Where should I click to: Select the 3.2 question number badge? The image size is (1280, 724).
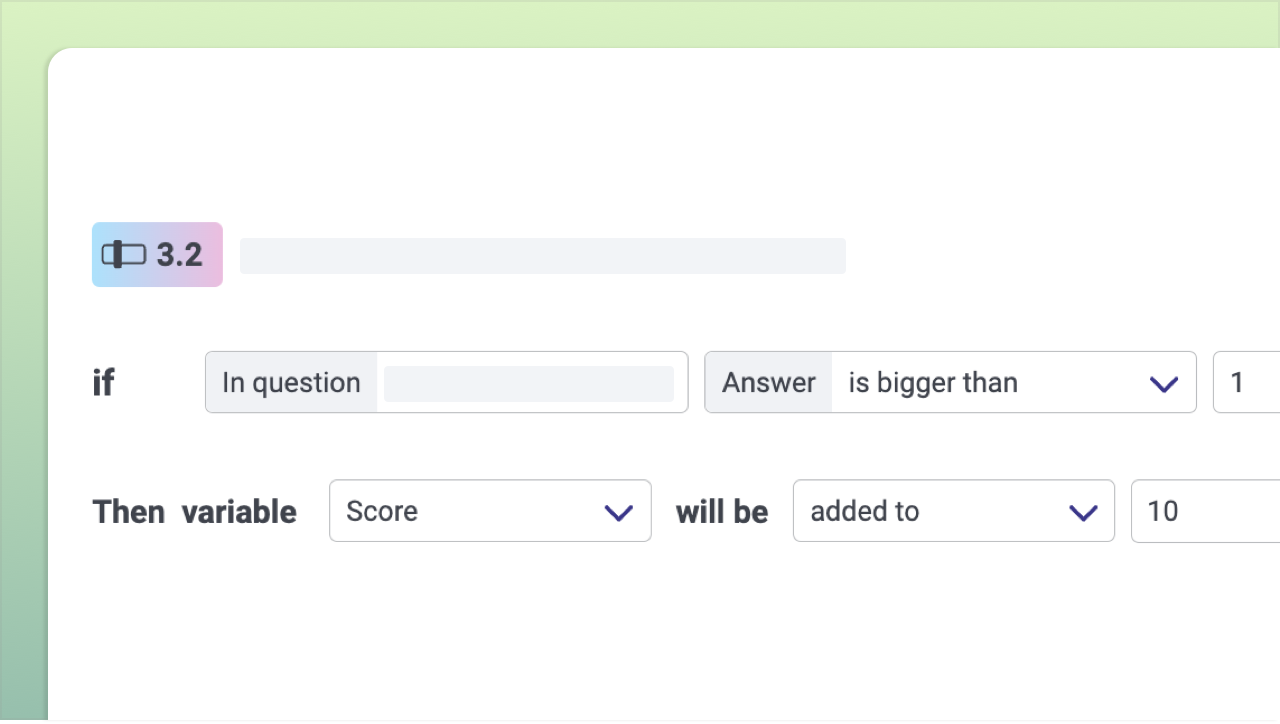coord(157,255)
